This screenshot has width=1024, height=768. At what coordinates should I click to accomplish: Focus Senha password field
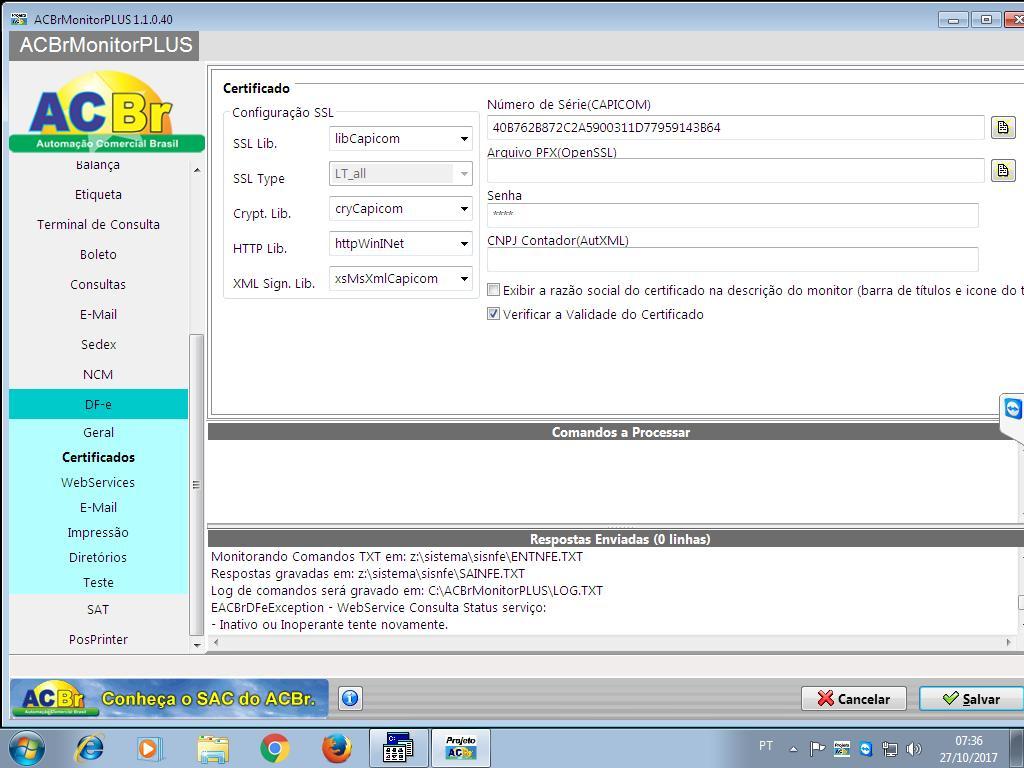[733, 215]
